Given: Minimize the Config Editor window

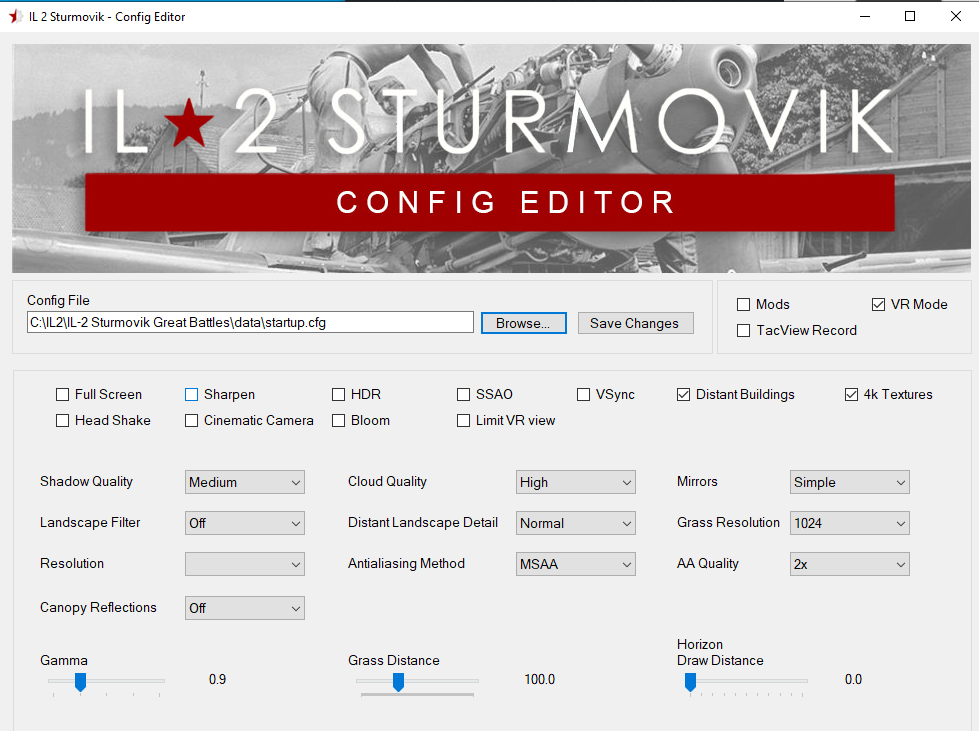Looking at the screenshot, I should (x=865, y=17).
